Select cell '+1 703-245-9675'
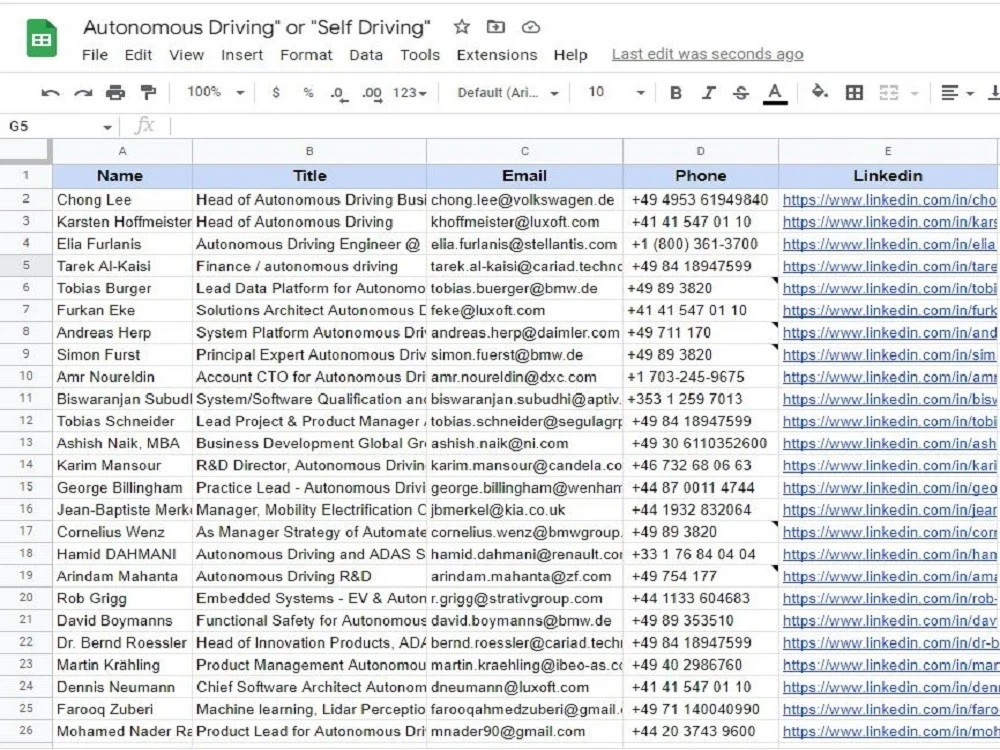The image size is (1000, 750). tap(701, 377)
